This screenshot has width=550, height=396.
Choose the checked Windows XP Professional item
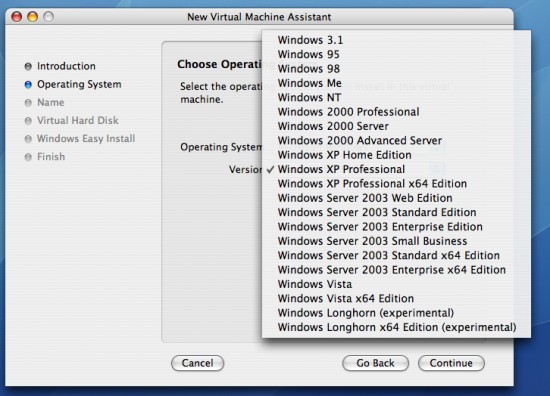(x=396, y=169)
